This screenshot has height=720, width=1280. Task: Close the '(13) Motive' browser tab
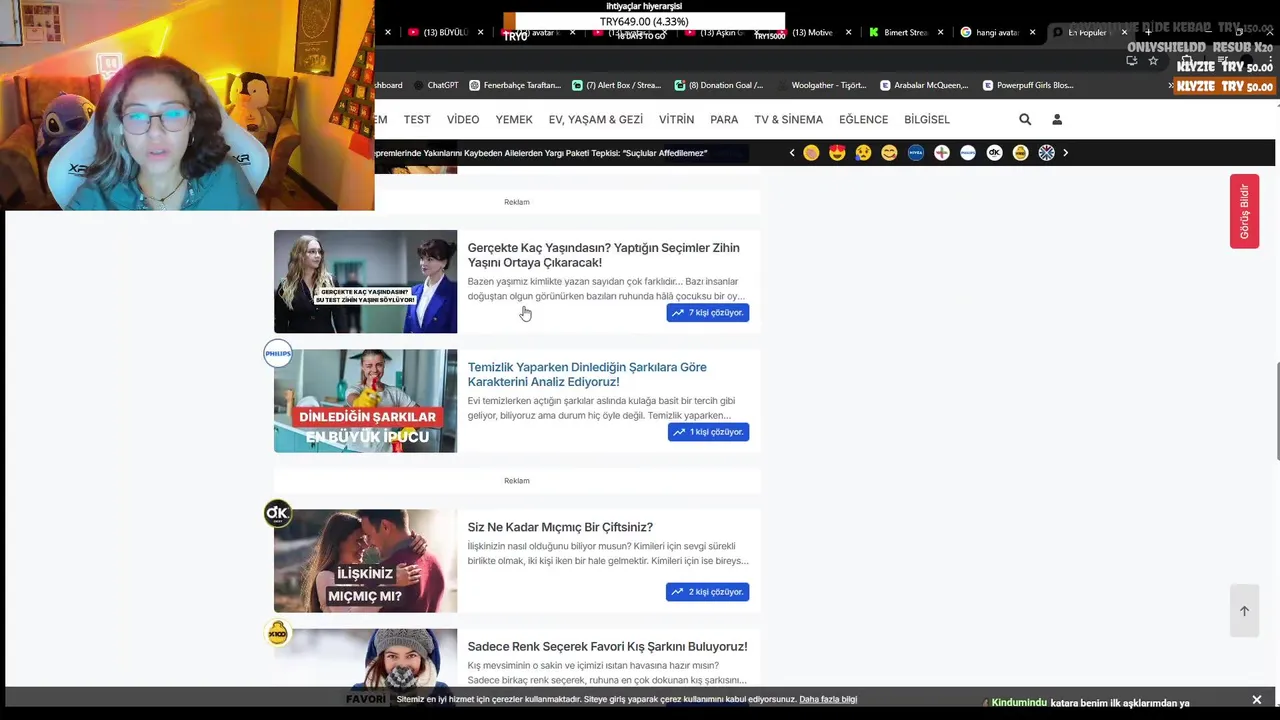coord(849,32)
